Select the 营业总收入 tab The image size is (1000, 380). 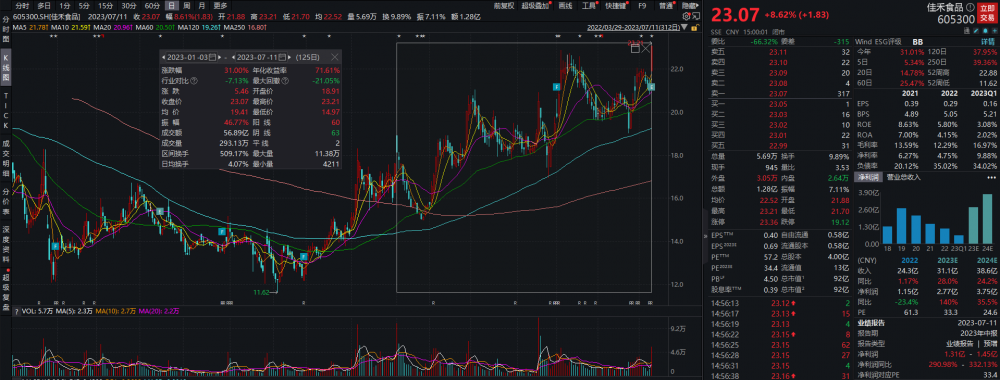[x=904, y=177]
